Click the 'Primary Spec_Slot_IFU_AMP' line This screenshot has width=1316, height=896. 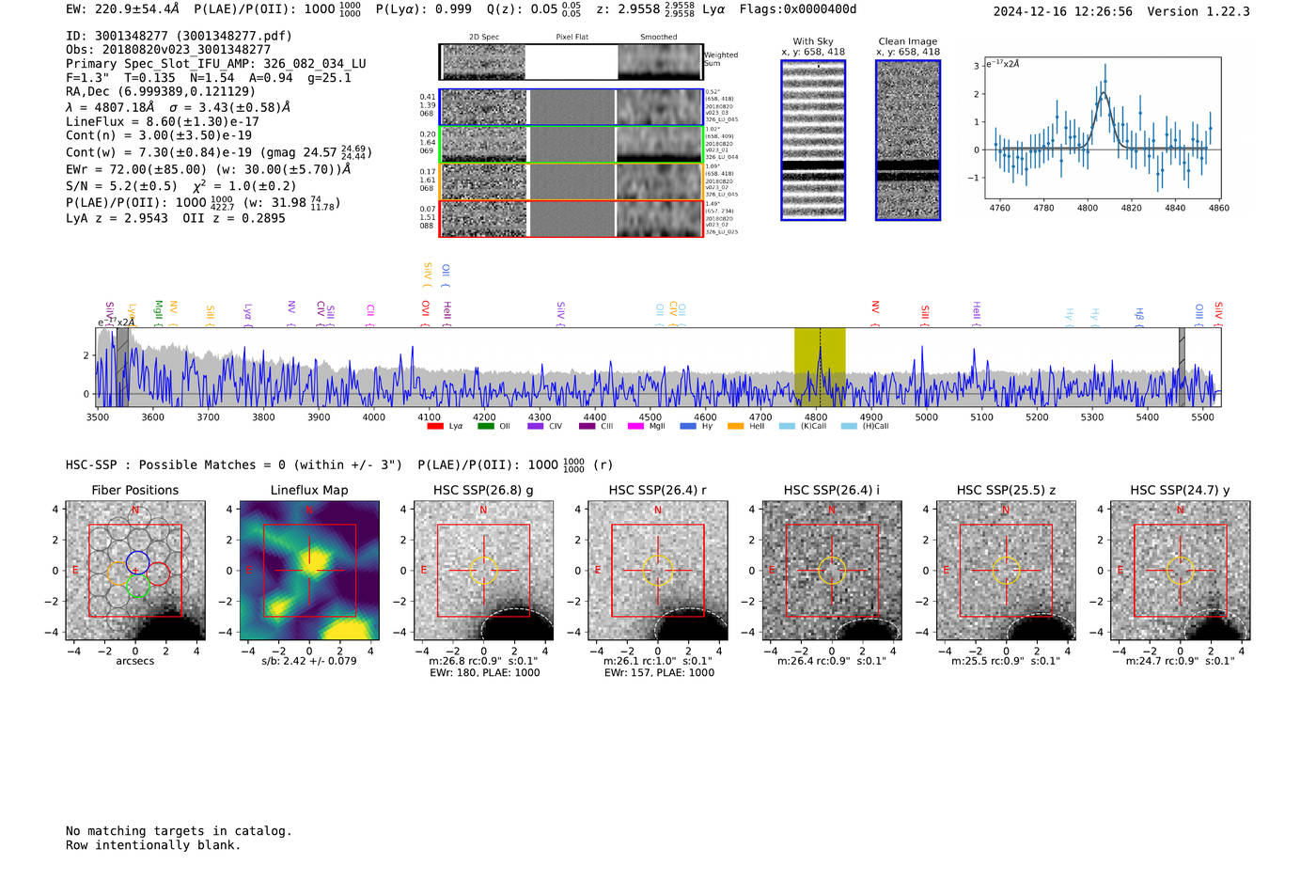pyautogui.click(x=216, y=64)
